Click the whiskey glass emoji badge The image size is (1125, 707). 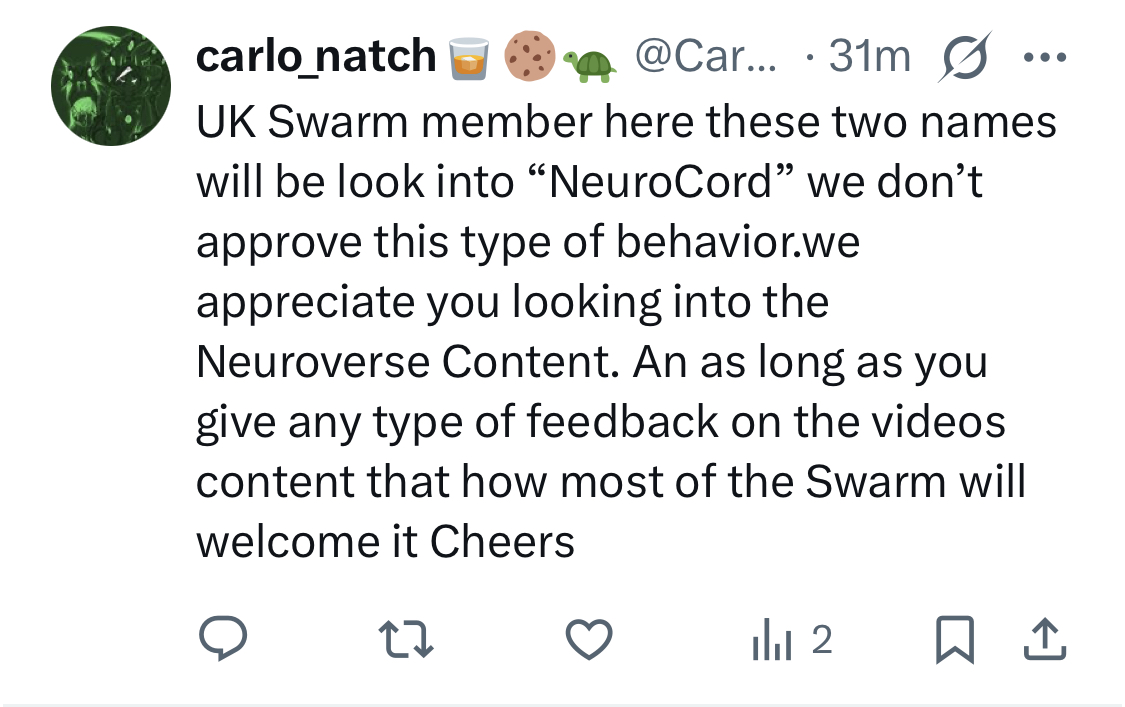469,57
